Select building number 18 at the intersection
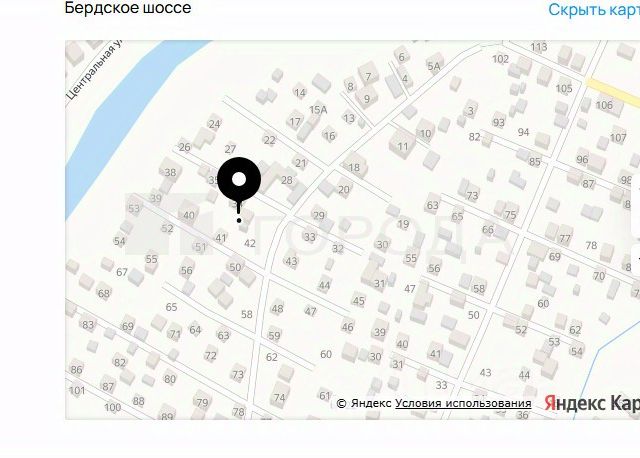 354,167
